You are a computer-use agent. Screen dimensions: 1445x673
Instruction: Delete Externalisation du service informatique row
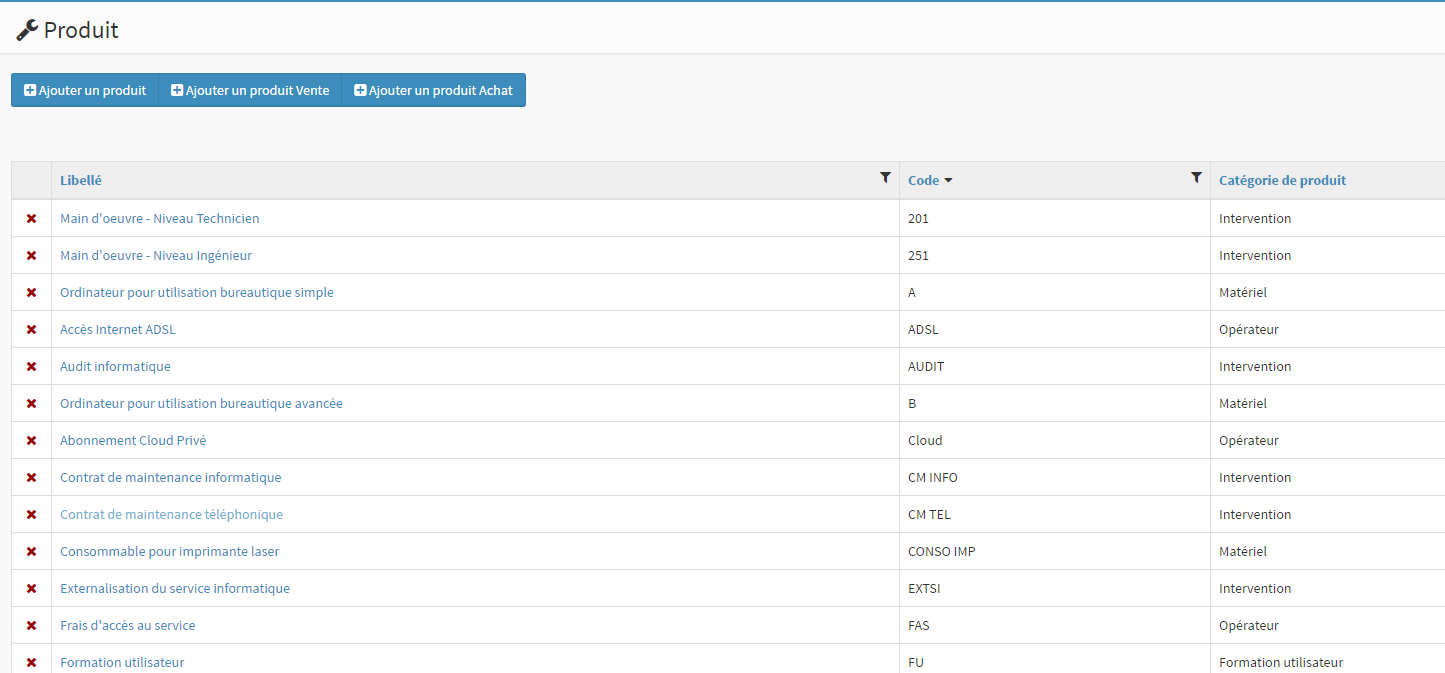tap(31, 588)
